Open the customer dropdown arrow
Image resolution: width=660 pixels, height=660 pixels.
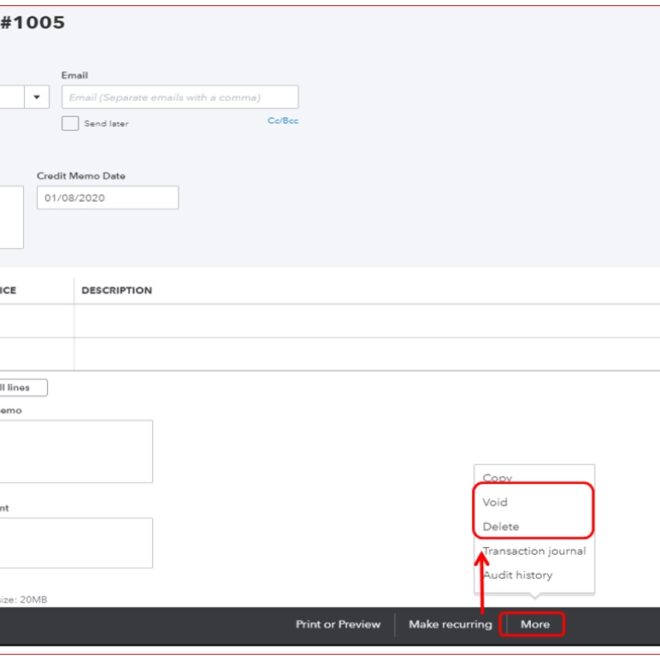pyautogui.click(x=38, y=97)
